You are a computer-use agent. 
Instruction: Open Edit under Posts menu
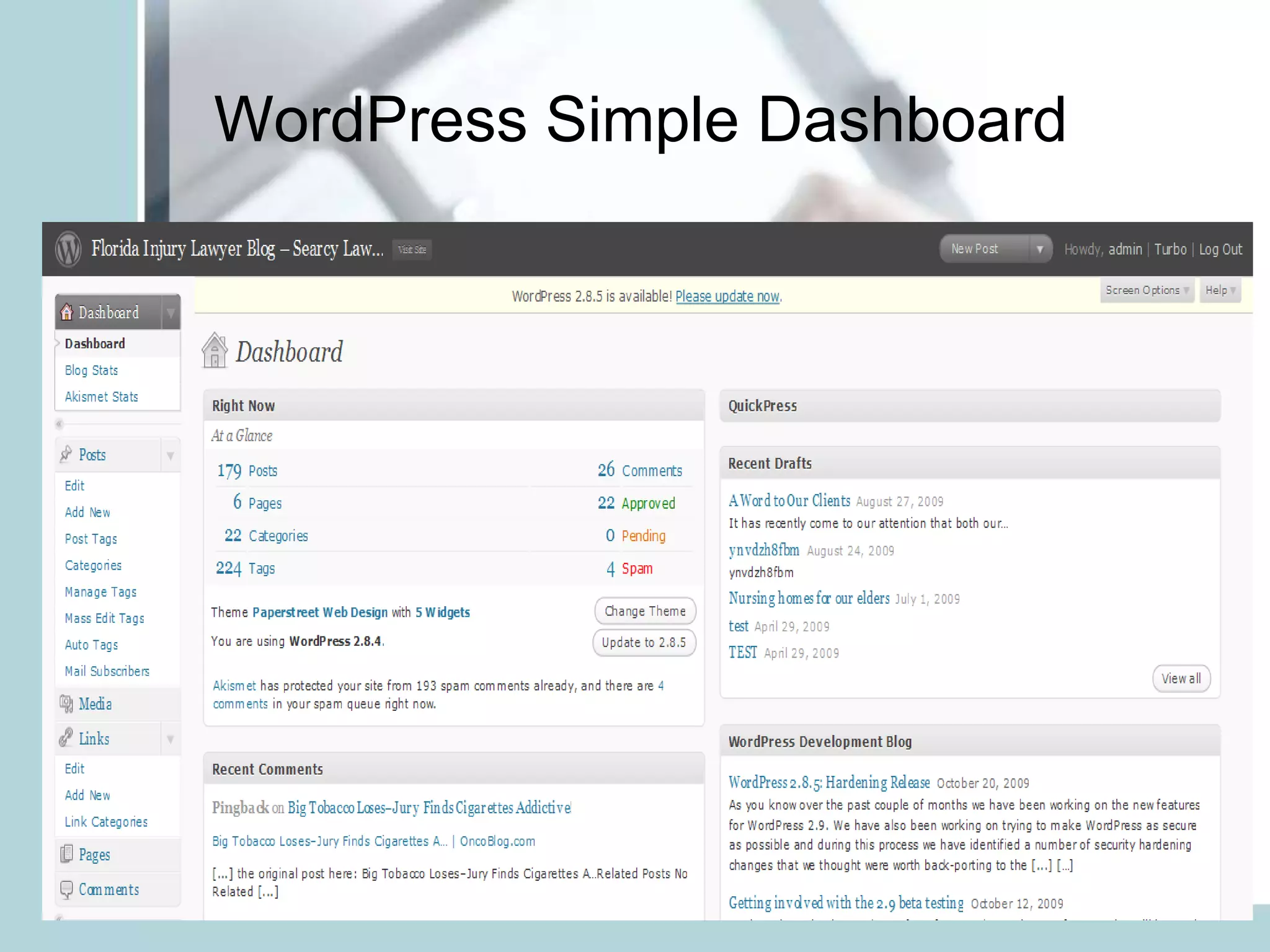(x=74, y=486)
